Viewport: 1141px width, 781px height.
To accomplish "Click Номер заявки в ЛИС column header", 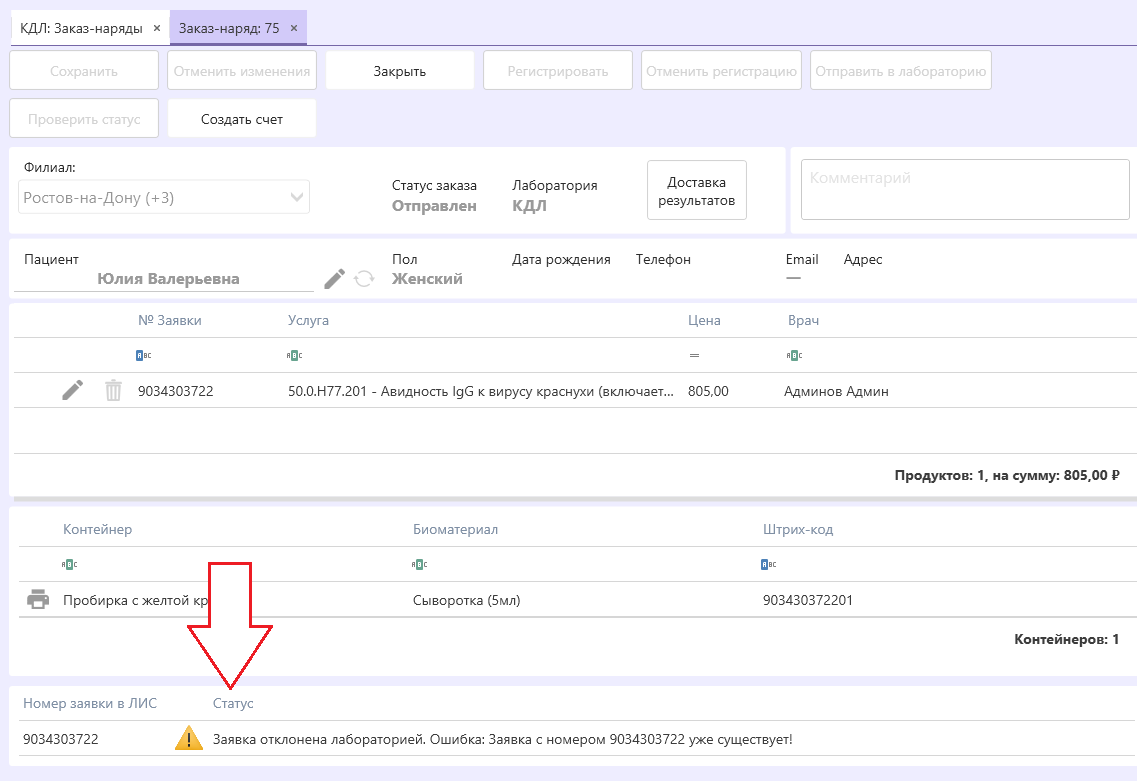I will click(x=90, y=703).
